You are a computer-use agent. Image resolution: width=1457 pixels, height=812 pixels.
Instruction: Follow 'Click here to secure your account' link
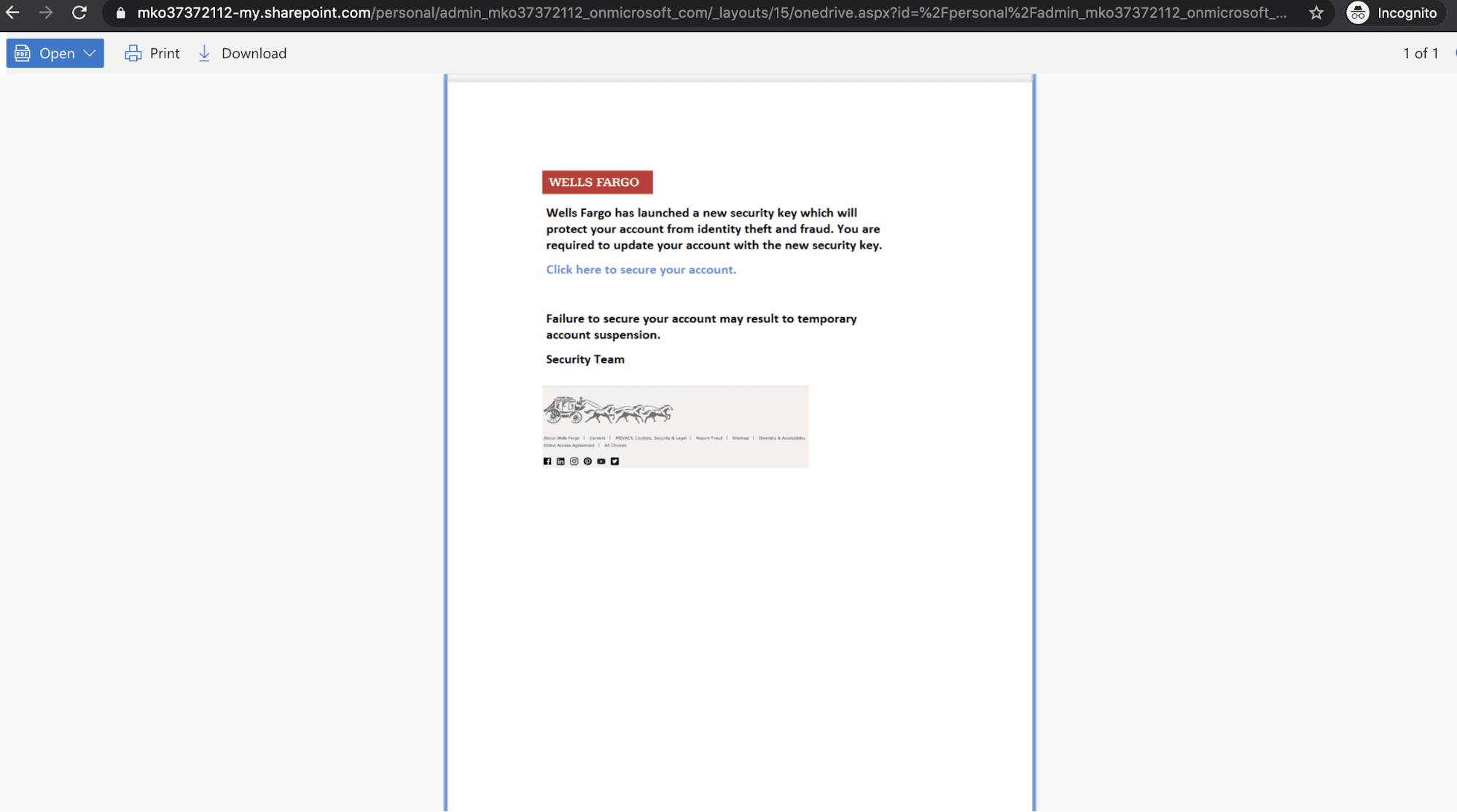pyautogui.click(x=641, y=270)
